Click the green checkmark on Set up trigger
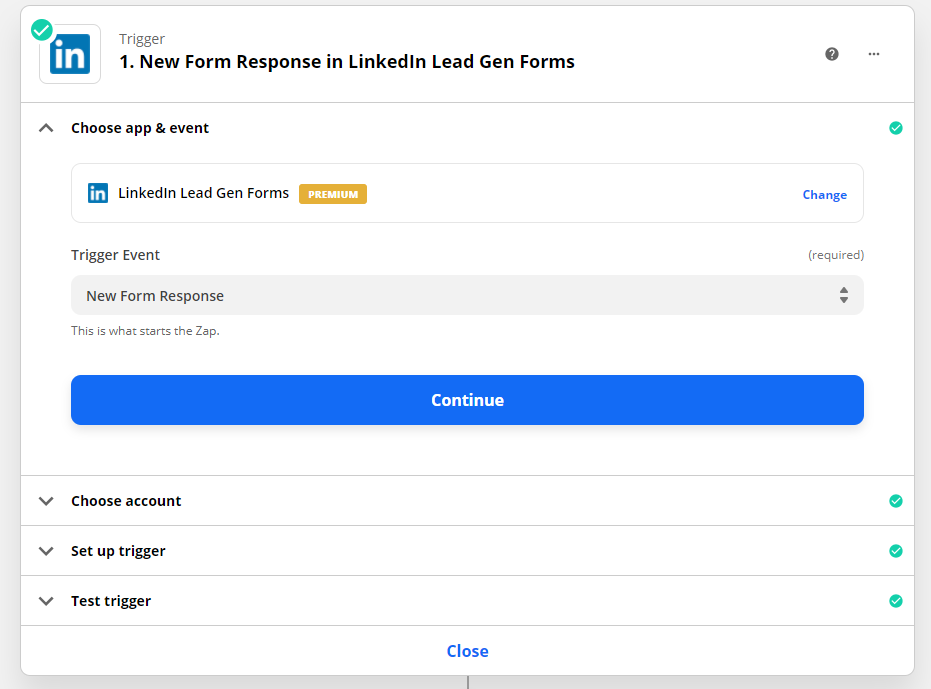The width and height of the screenshot is (931, 689). coord(896,551)
